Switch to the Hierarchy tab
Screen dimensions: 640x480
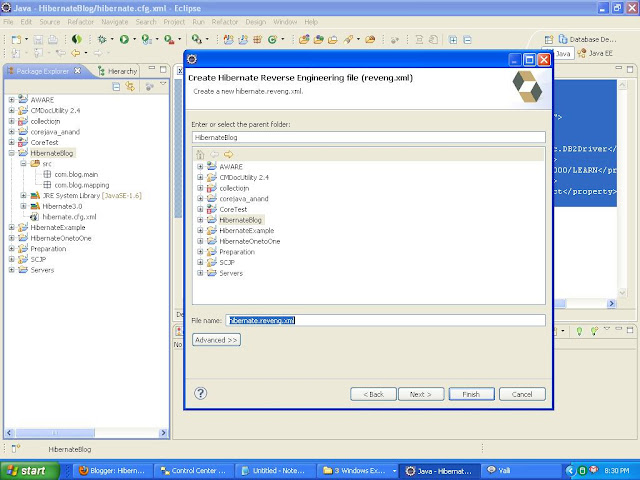118,71
